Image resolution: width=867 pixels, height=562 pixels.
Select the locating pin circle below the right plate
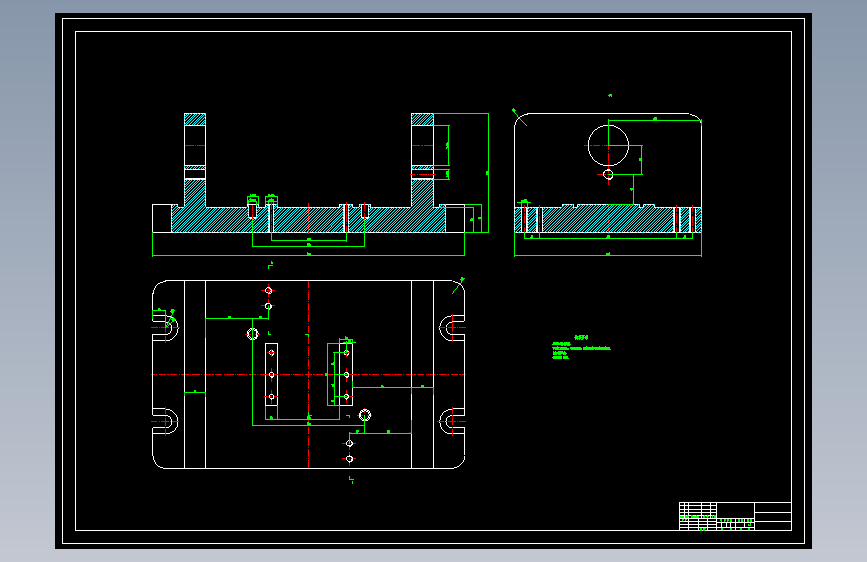(x=365, y=415)
